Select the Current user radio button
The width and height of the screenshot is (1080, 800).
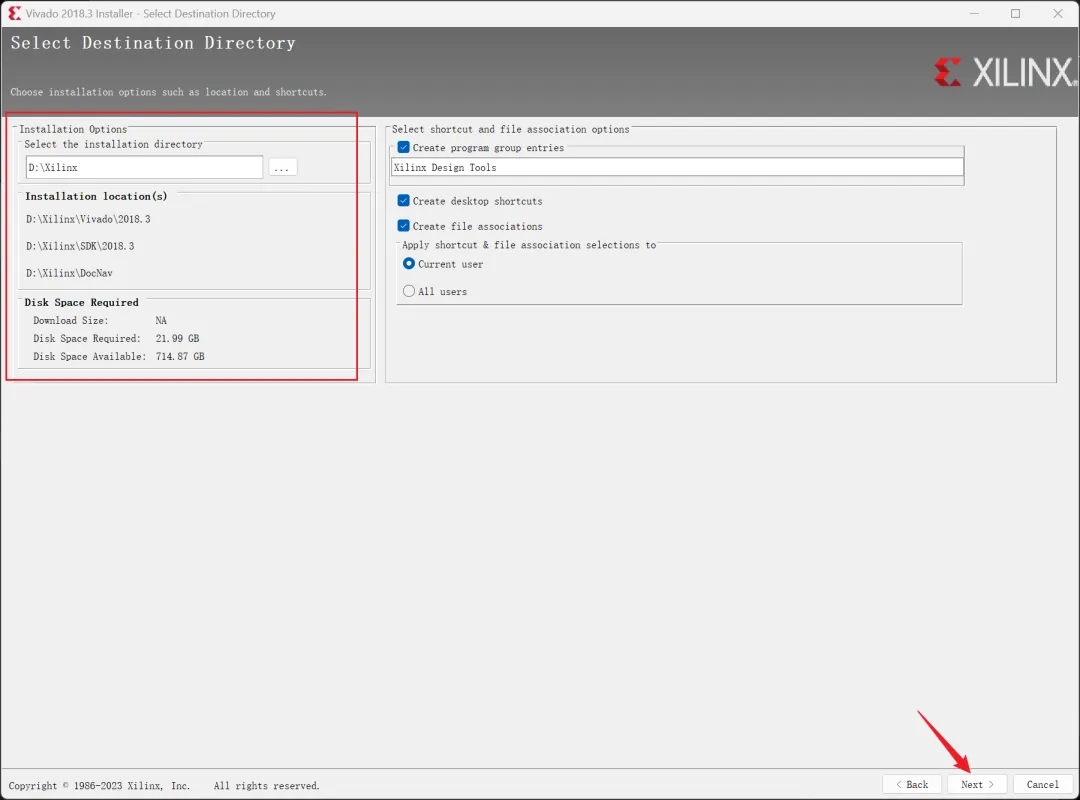(x=409, y=264)
